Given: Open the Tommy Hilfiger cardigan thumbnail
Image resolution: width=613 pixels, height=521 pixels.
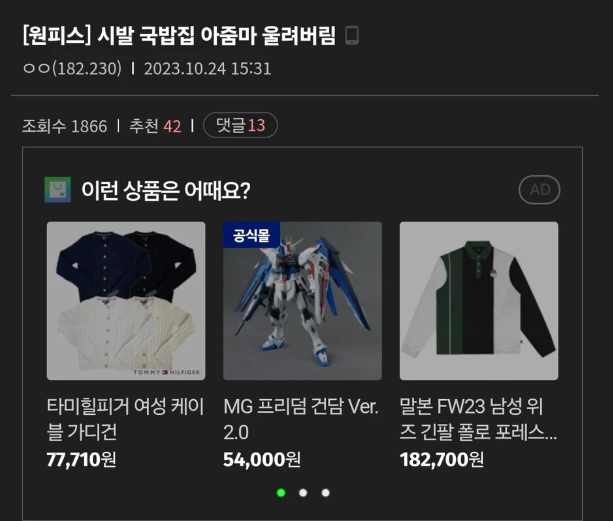Looking at the screenshot, I should coord(126,301).
